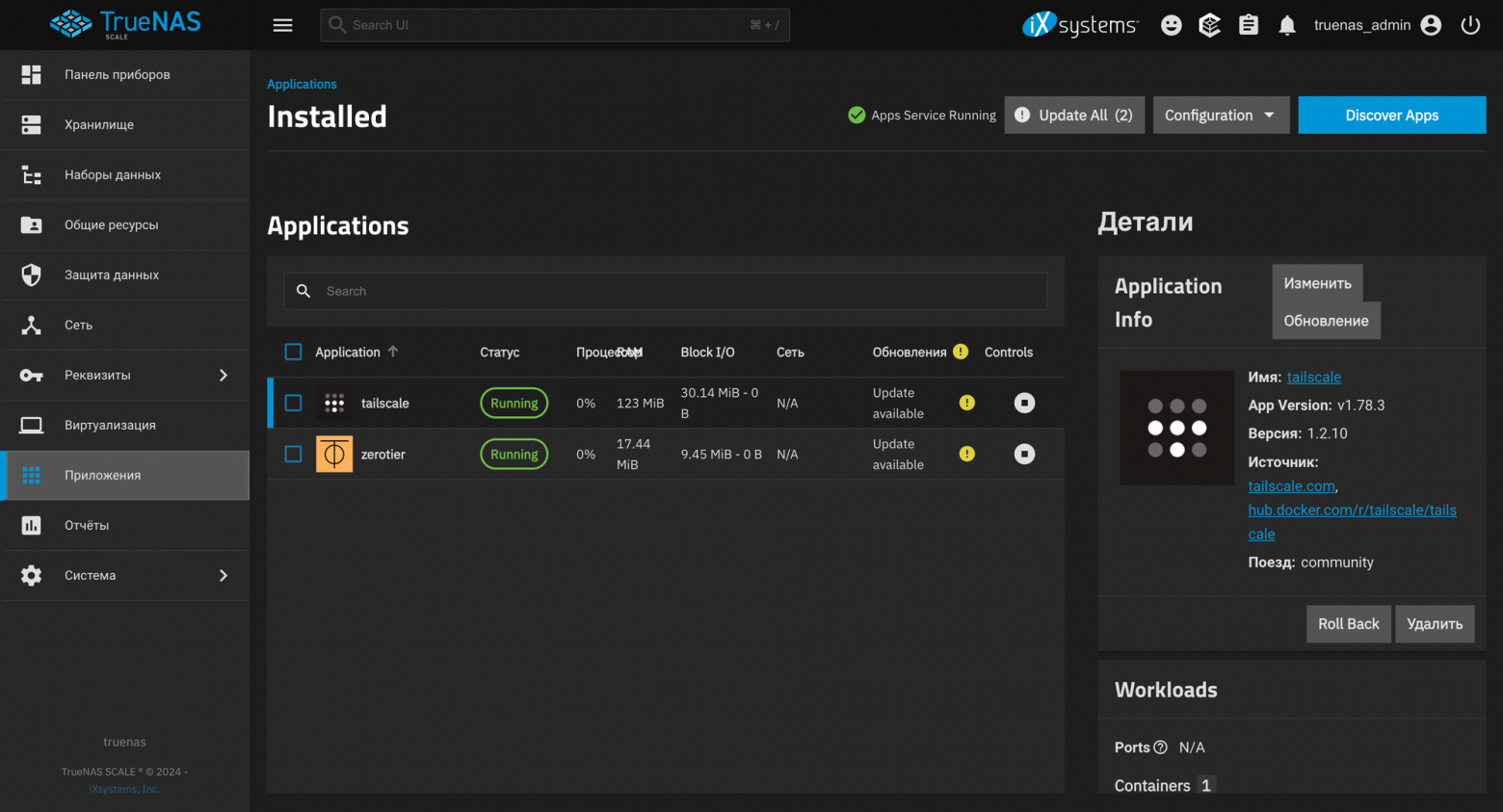Screen dimensions: 1503x812
Task: Click the Update All (2) button
Action: tap(1074, 115)
